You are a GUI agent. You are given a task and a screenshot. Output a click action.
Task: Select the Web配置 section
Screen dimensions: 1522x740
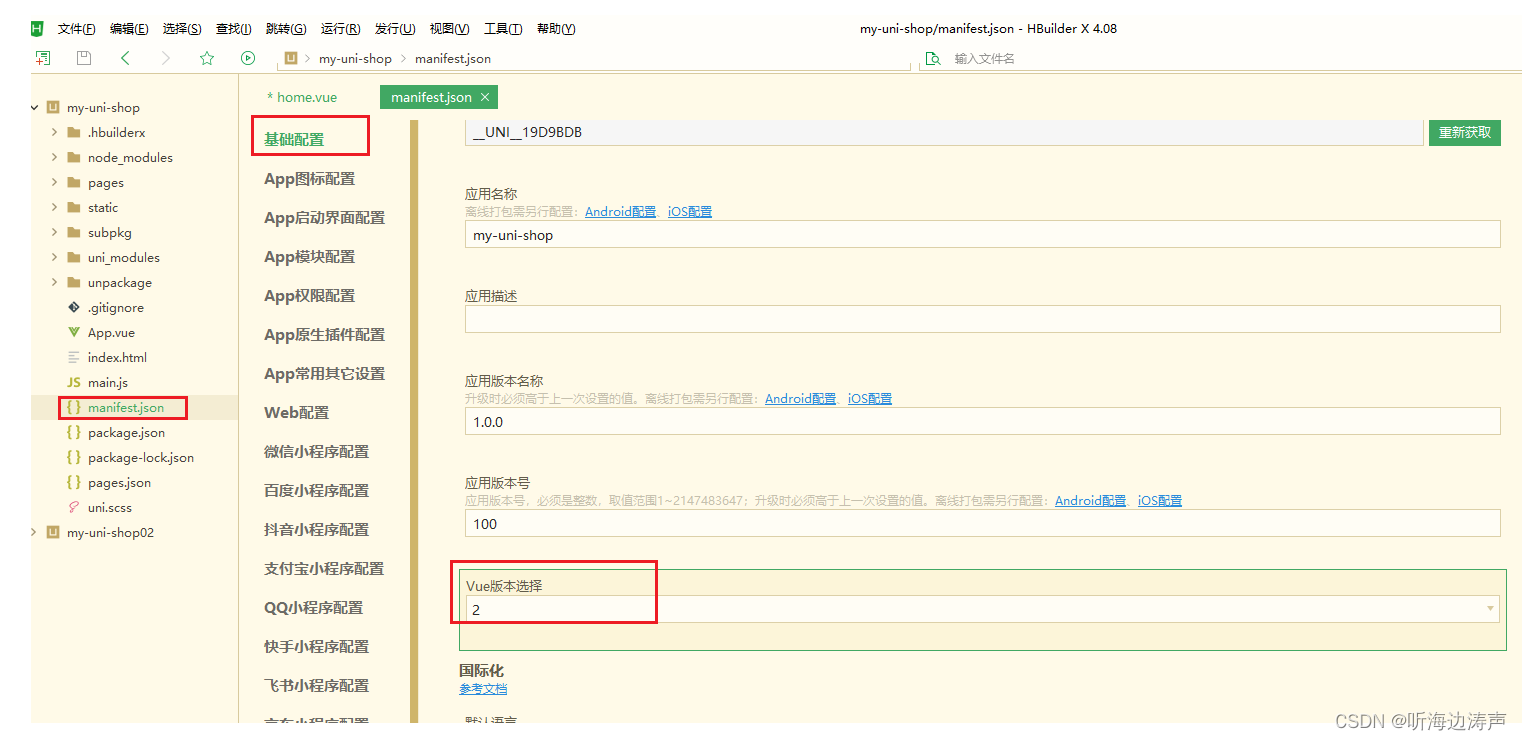[x=296, y=413]
